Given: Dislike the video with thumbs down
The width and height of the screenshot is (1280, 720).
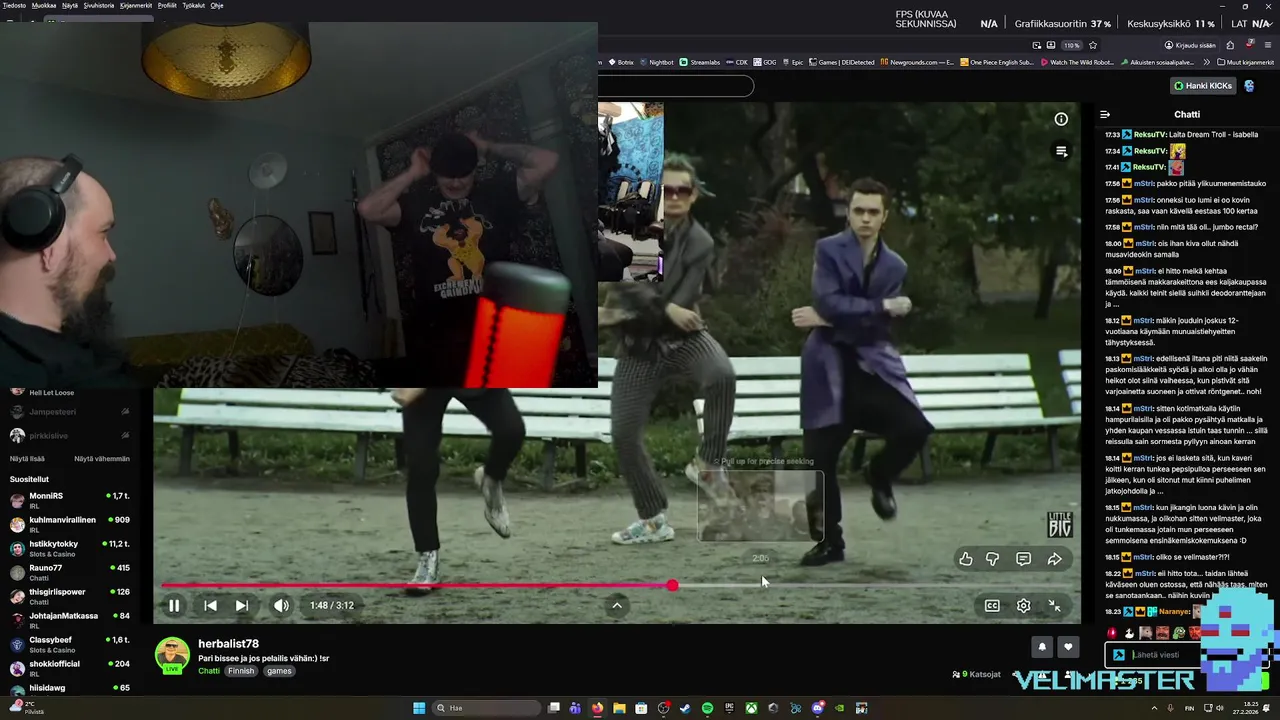Looking at the screenshot, I should pyautogui.click(x=993, y=559).
